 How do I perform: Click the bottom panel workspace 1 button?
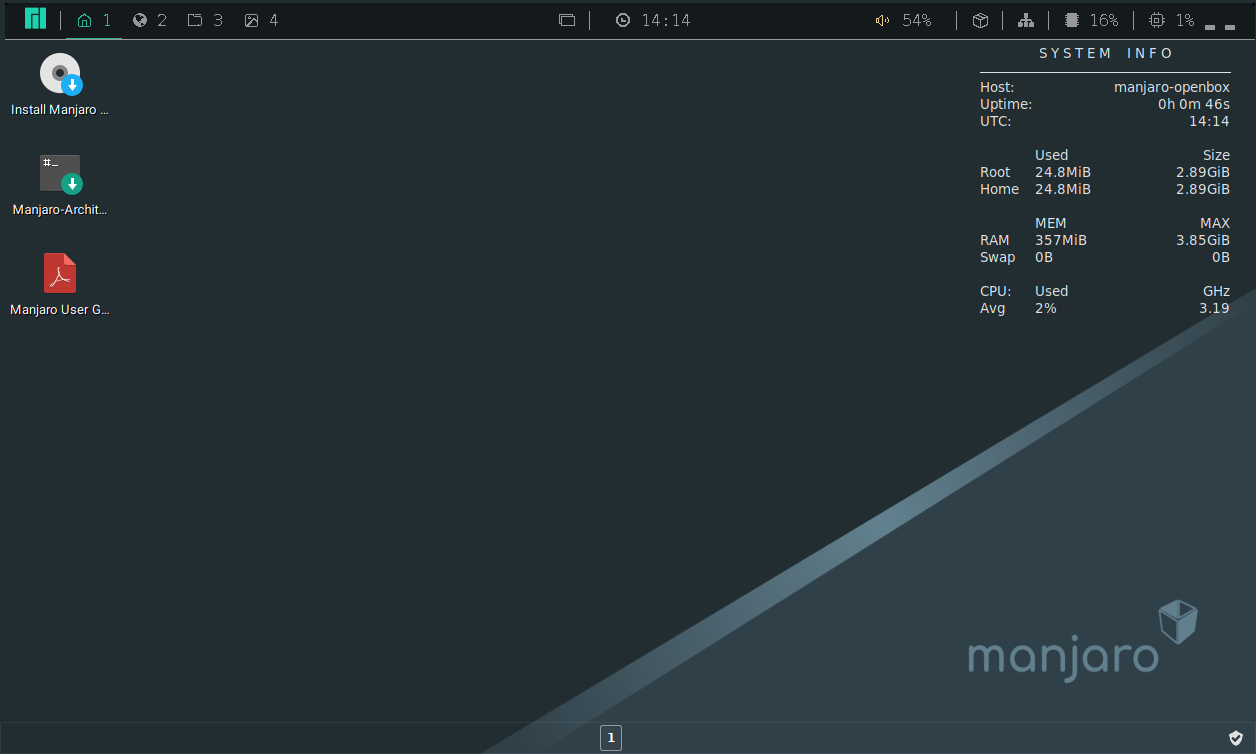[611, 738]
